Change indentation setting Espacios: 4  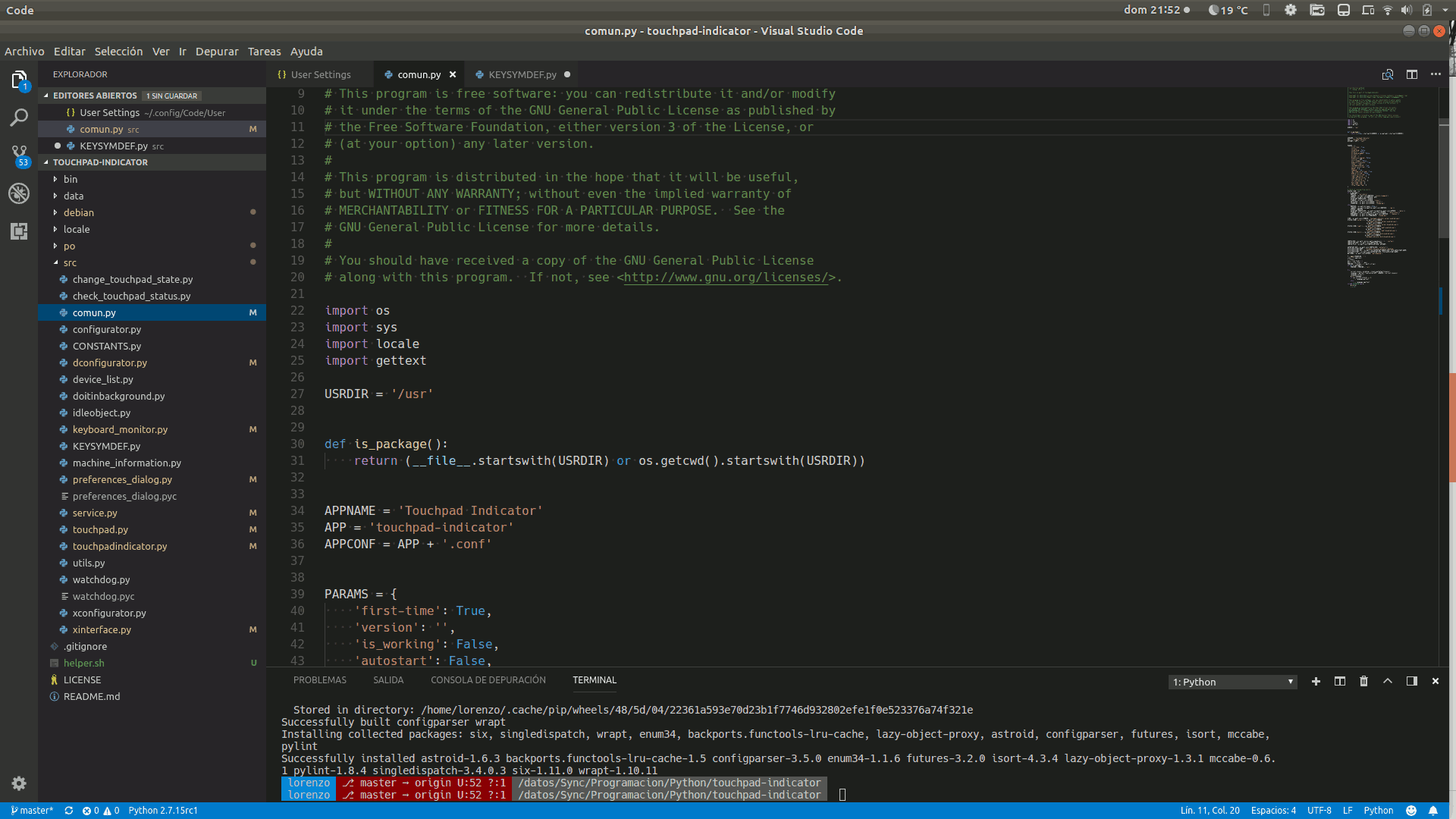pyautogui.click(x=1273, y=811)
